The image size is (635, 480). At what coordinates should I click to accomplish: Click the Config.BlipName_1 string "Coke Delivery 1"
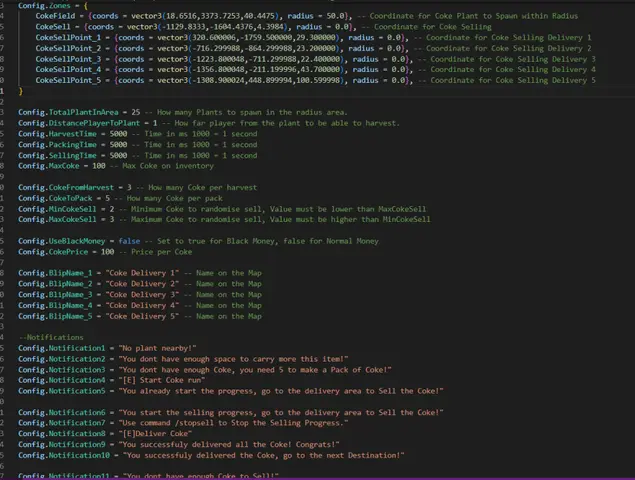(x=142, y=273)
